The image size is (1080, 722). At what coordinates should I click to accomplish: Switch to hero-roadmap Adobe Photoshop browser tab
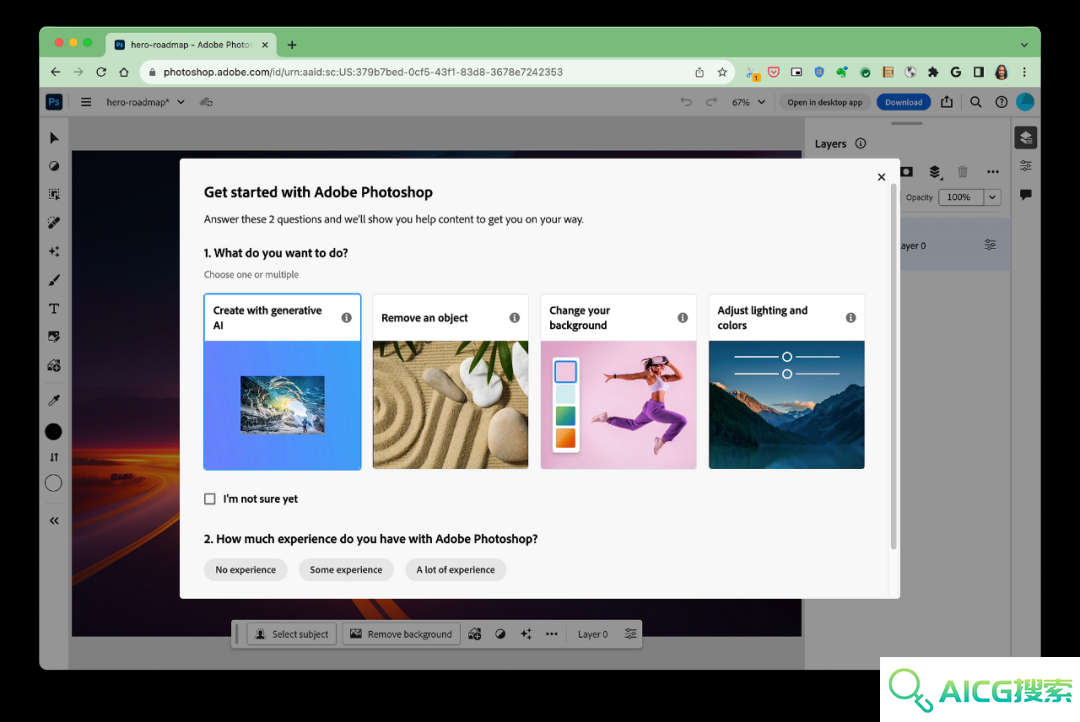191,45
